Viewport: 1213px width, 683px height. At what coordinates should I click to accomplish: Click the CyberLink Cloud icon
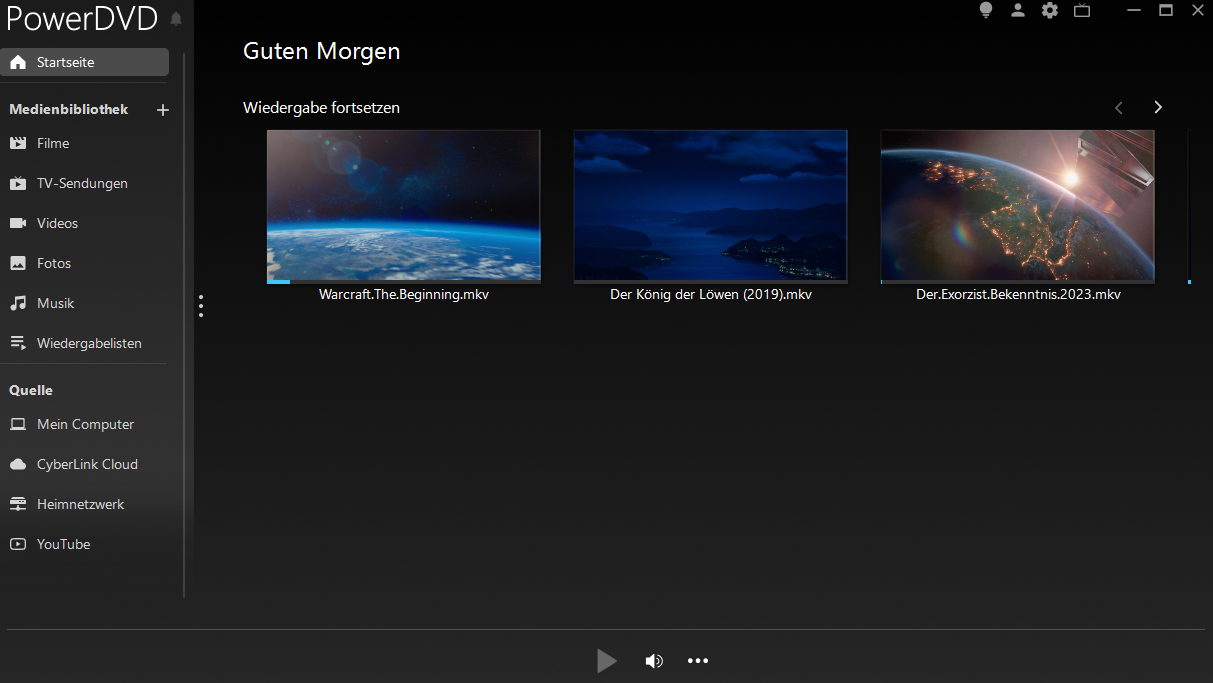coord(18,464)
